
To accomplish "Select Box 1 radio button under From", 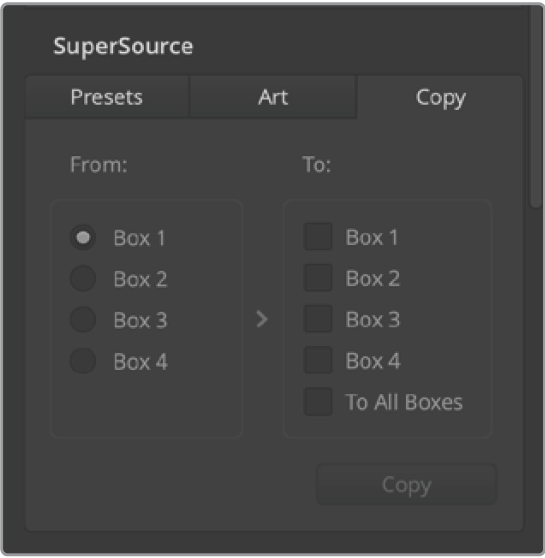I will coord(83,237).
